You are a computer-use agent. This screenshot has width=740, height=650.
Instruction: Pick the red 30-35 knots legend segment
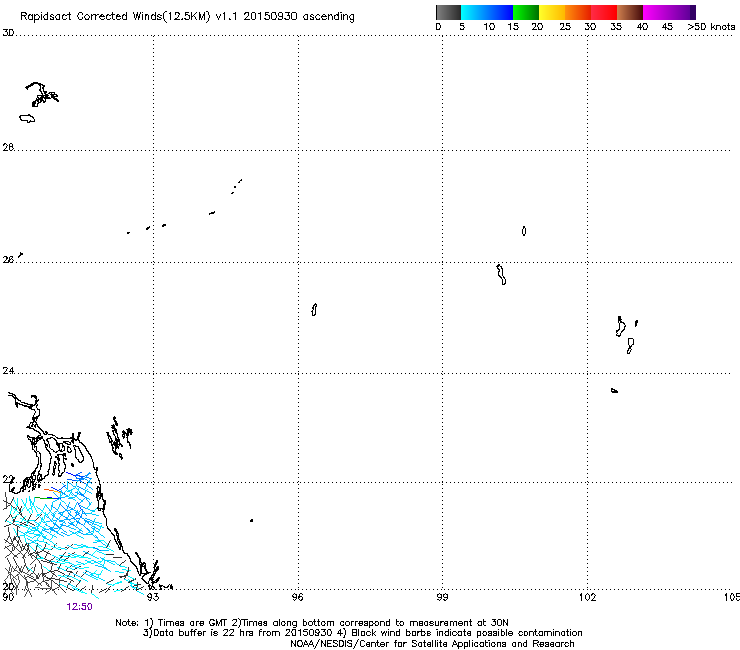604,12
